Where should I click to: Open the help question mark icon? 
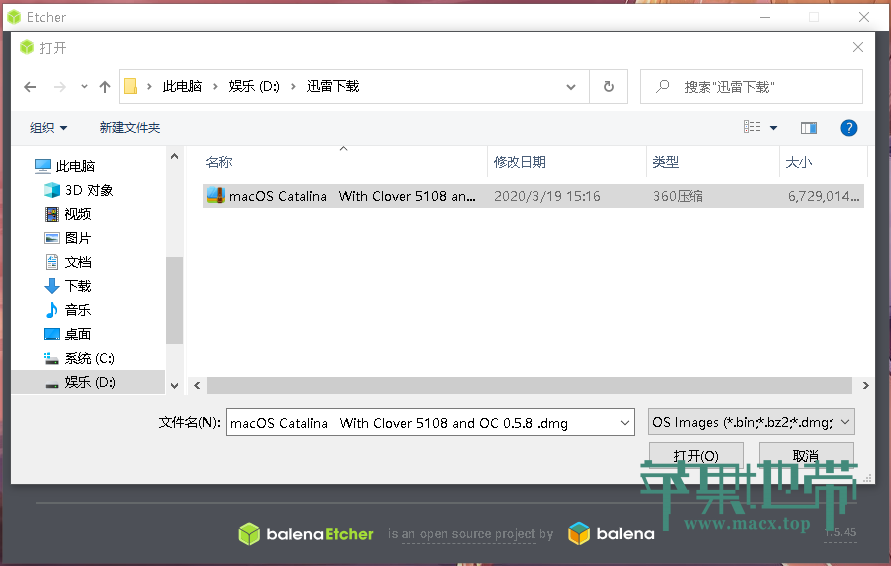848,128
